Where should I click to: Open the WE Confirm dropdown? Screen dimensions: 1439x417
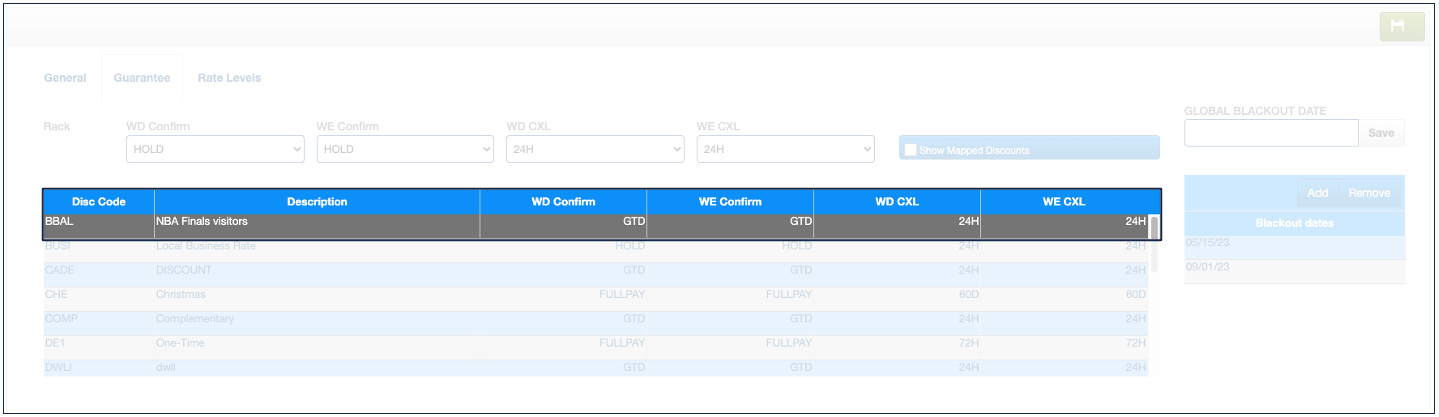405,149
